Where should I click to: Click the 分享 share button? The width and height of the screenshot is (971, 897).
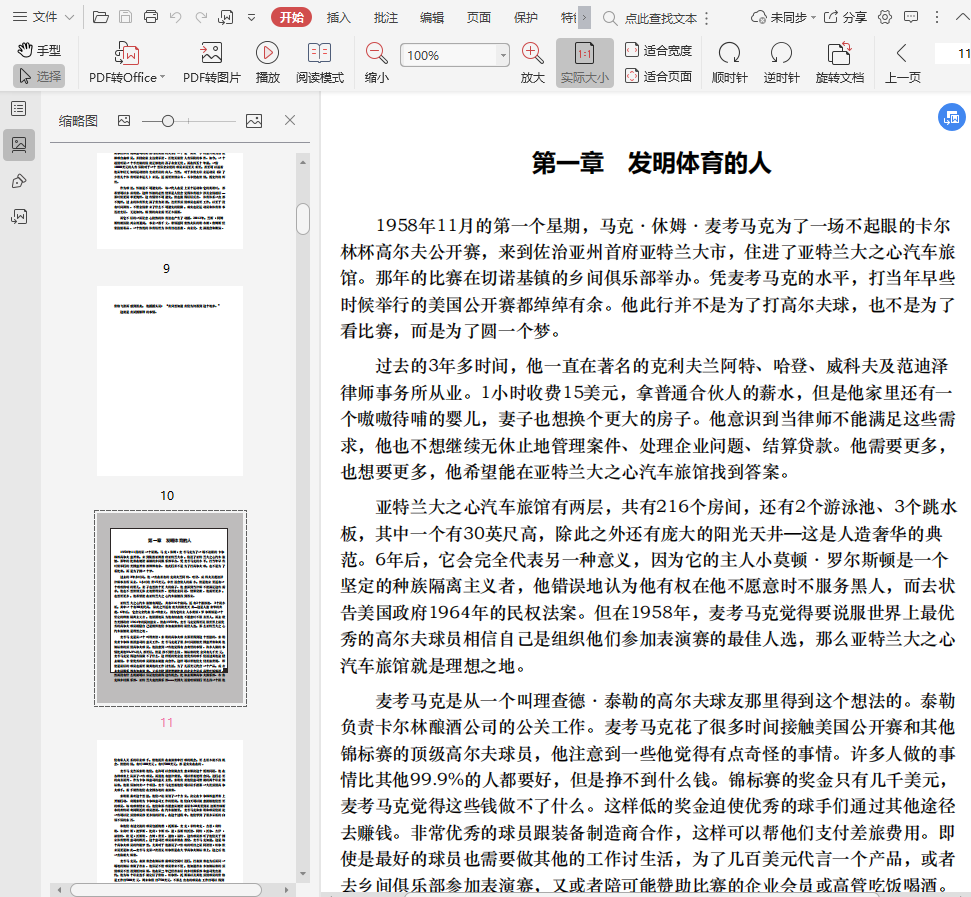coord(846,17)
